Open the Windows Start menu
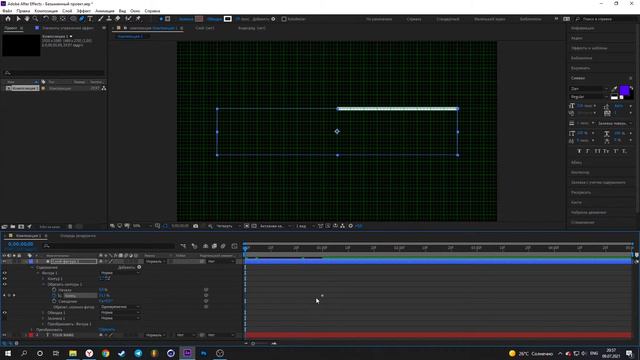This screenshot has width=640, height=360. (8, 353)
